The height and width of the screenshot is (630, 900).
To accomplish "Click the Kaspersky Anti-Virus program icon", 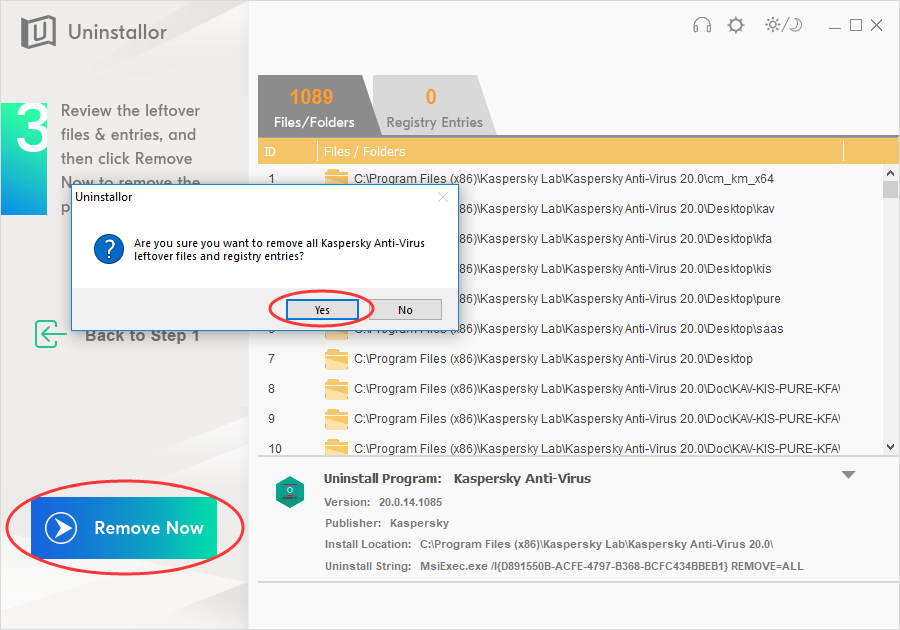I will [290, 492].
